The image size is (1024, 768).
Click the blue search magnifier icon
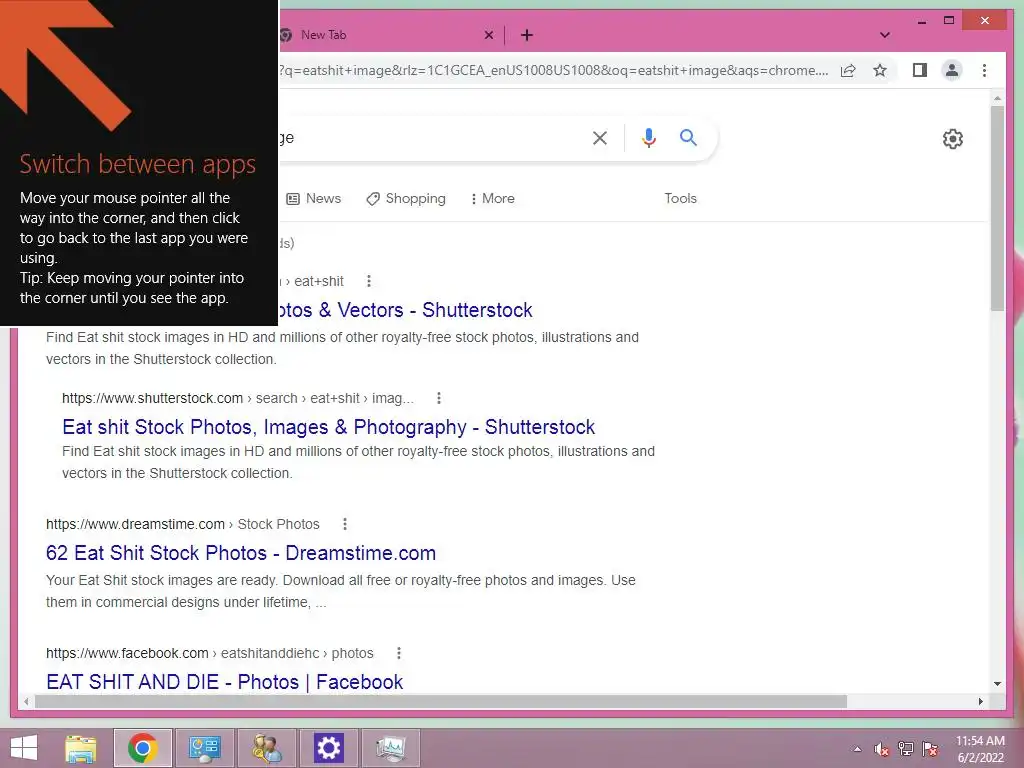click(688, 138)
